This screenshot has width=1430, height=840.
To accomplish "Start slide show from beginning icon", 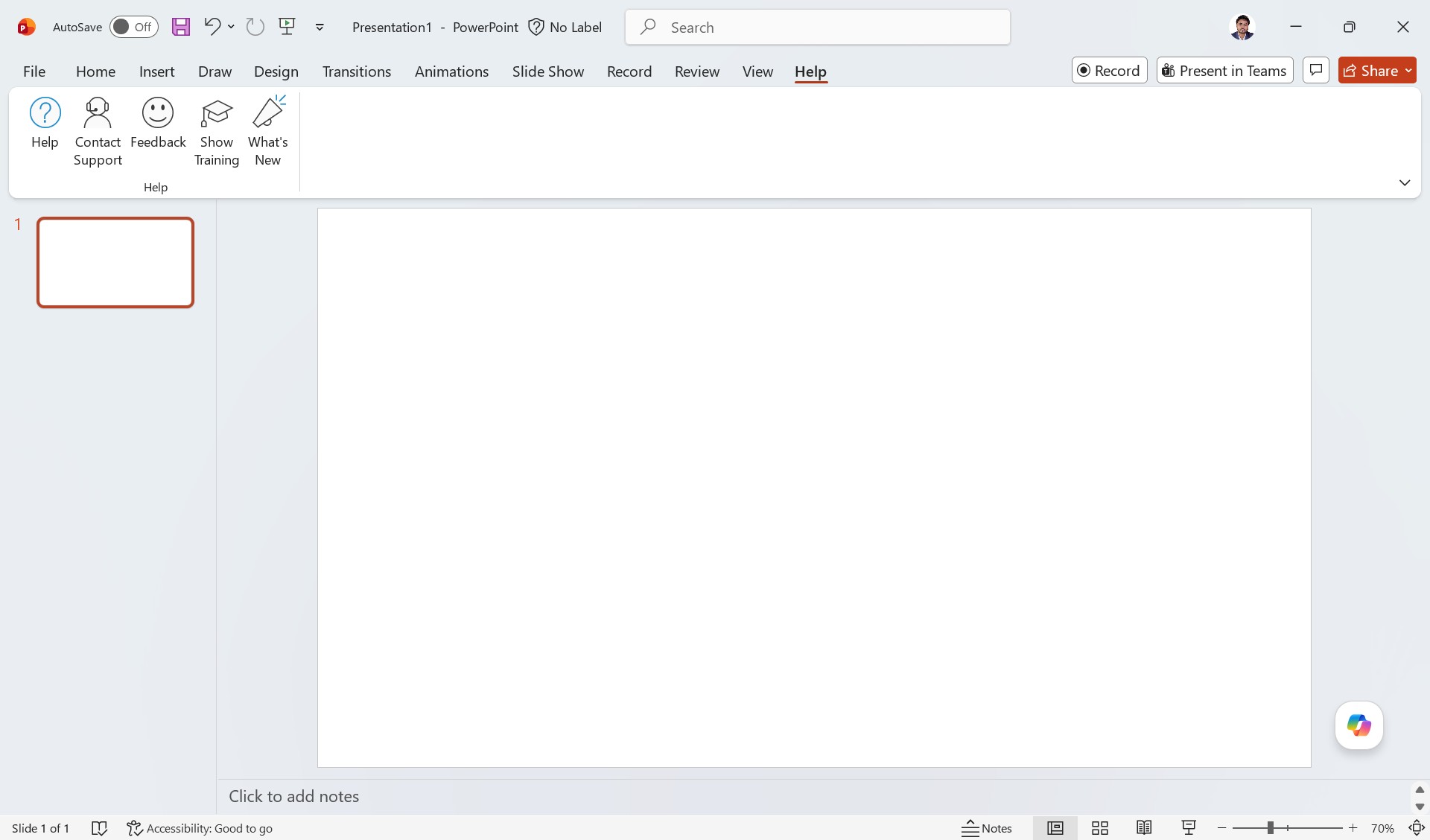I will [x=287, y=27].
